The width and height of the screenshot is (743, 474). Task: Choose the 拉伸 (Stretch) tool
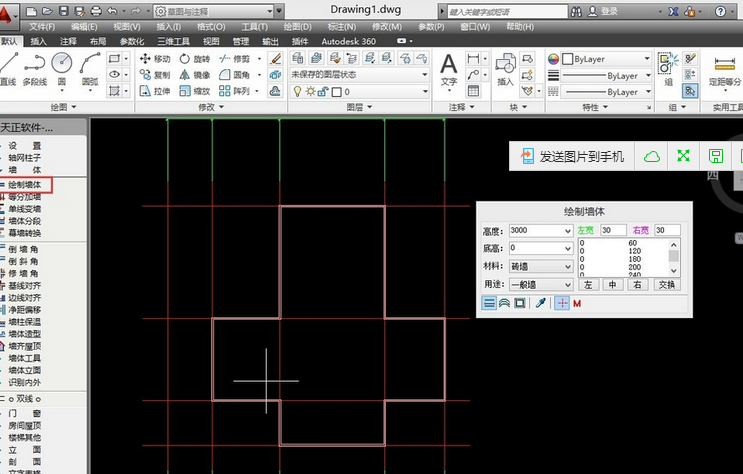coord(155,91)
